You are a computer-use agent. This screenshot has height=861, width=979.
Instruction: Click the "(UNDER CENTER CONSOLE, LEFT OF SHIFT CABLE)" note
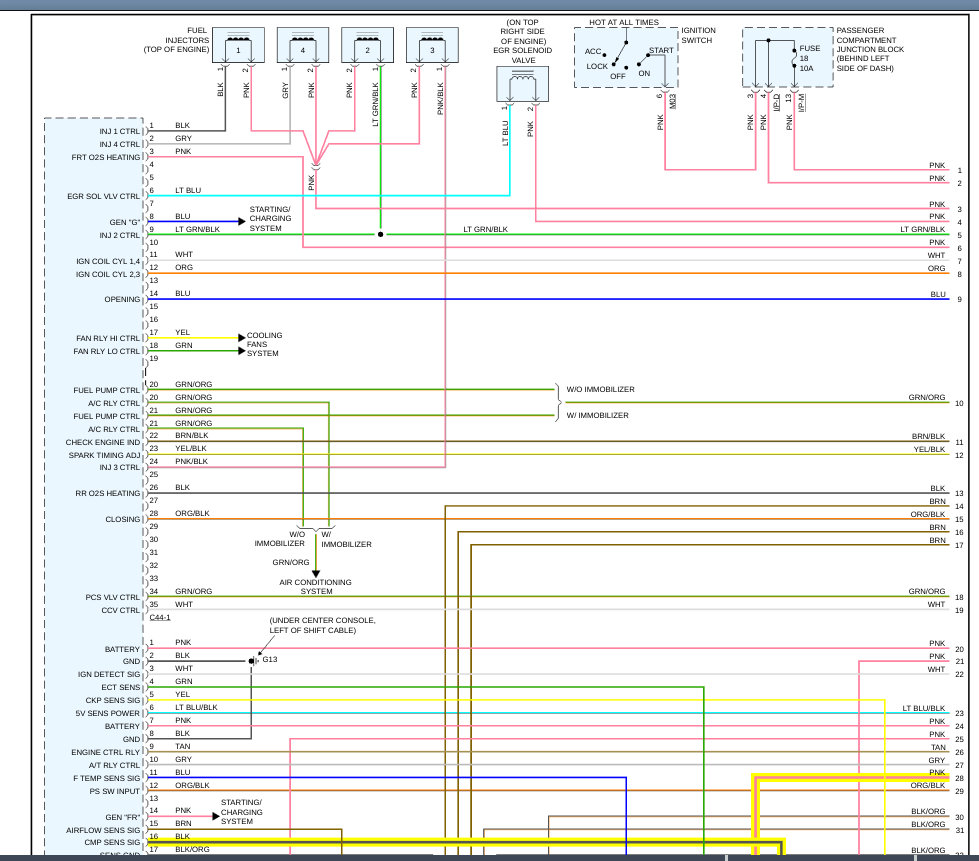323,626
